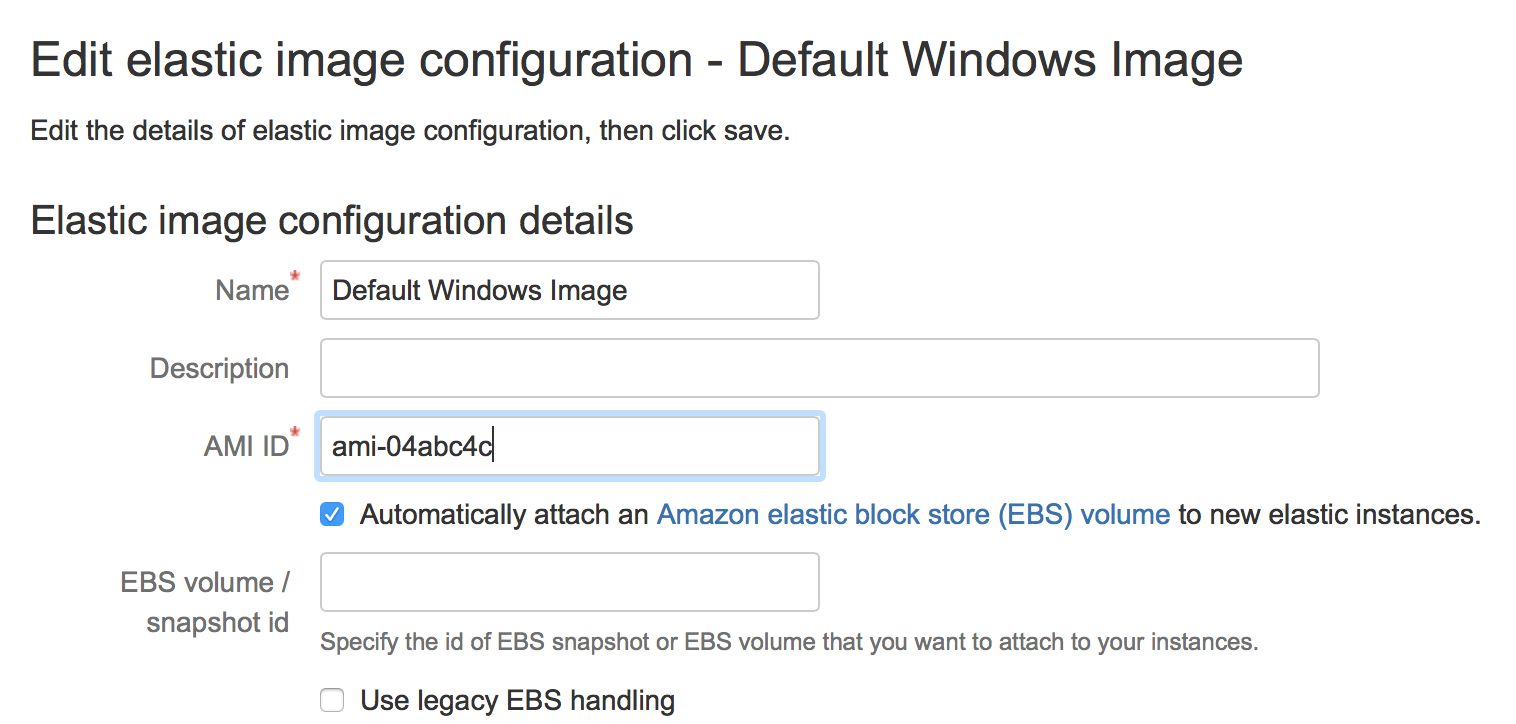Click the Name field label
This screenshot has width=1516, height=724.
pyautogui.click(x=251, y=290)
